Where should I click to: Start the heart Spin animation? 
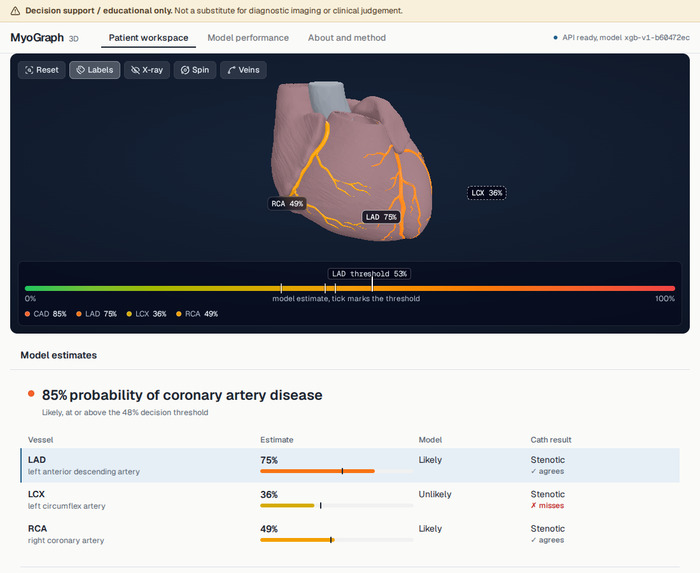click(195, 70)
